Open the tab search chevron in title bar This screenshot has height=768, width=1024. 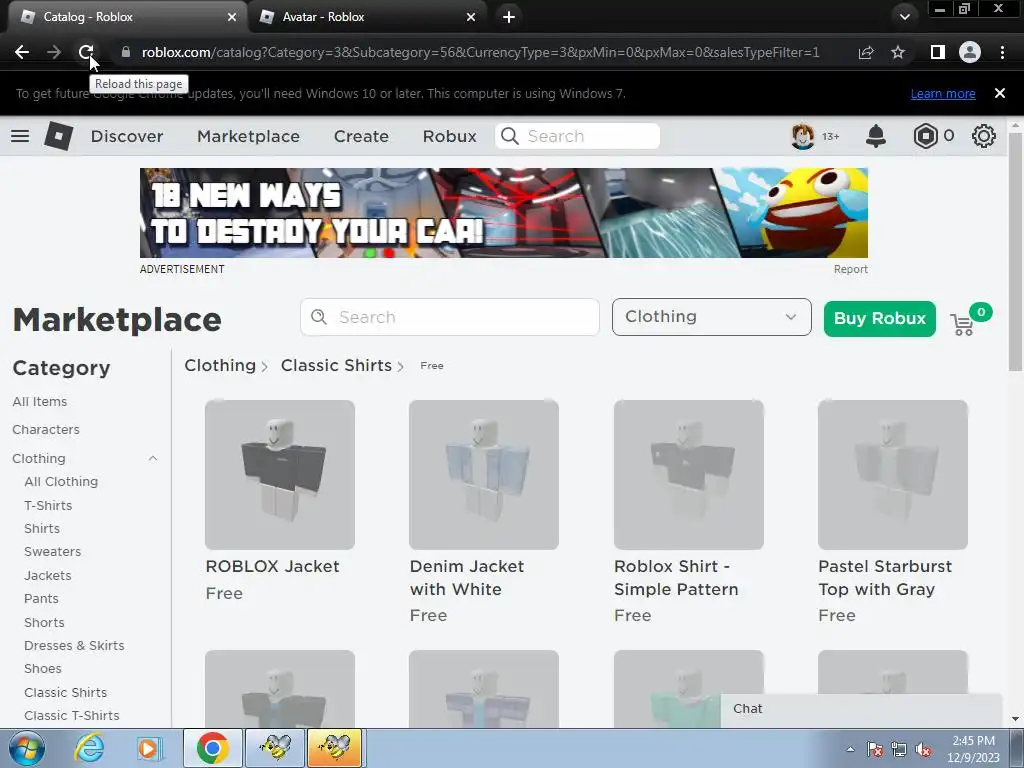pos(904,17)
